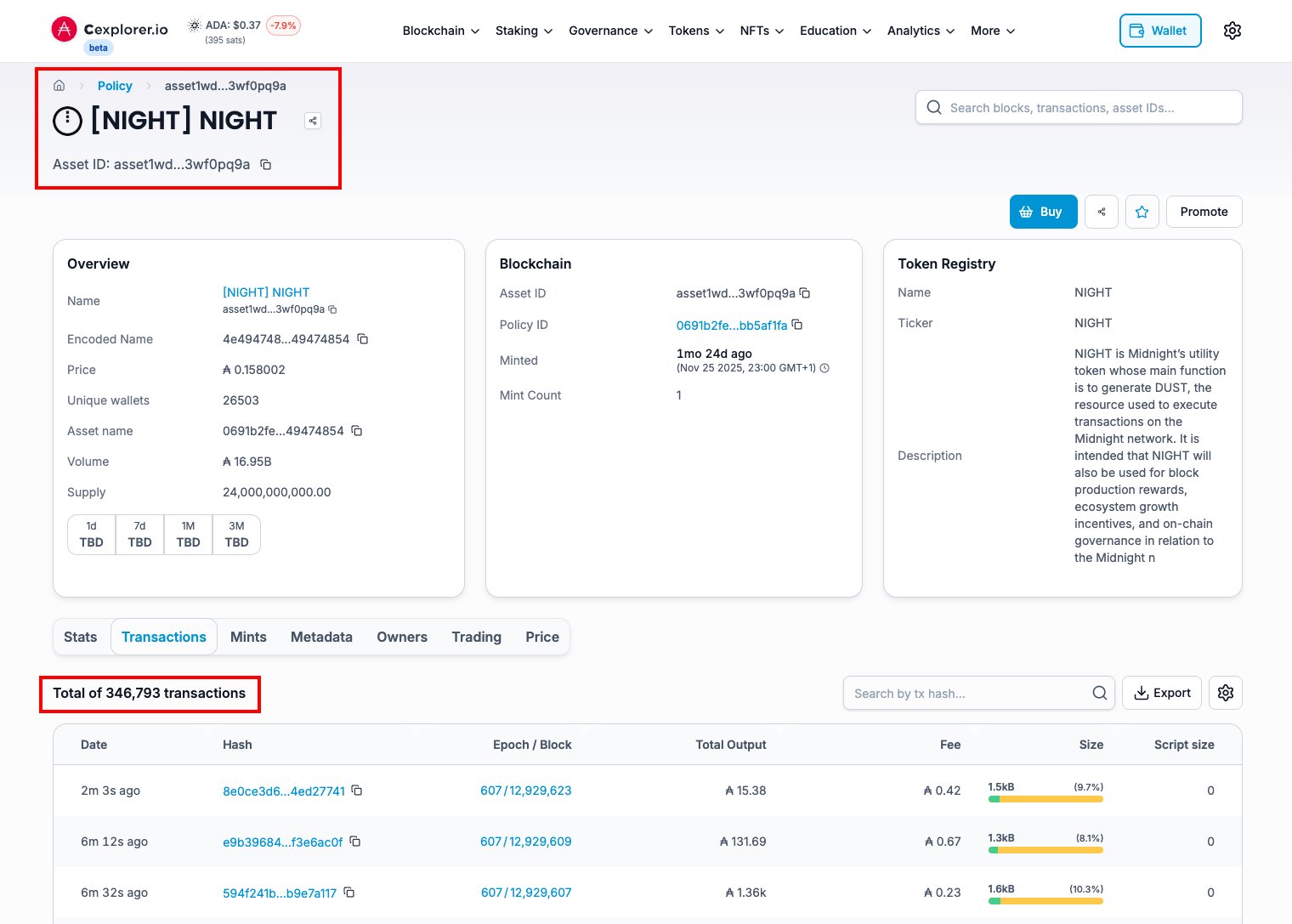Expand the Analytics dropdown menu
The height and width of the screenshot is (924, 1292).
pyautogui.click(x=921, y=31)
